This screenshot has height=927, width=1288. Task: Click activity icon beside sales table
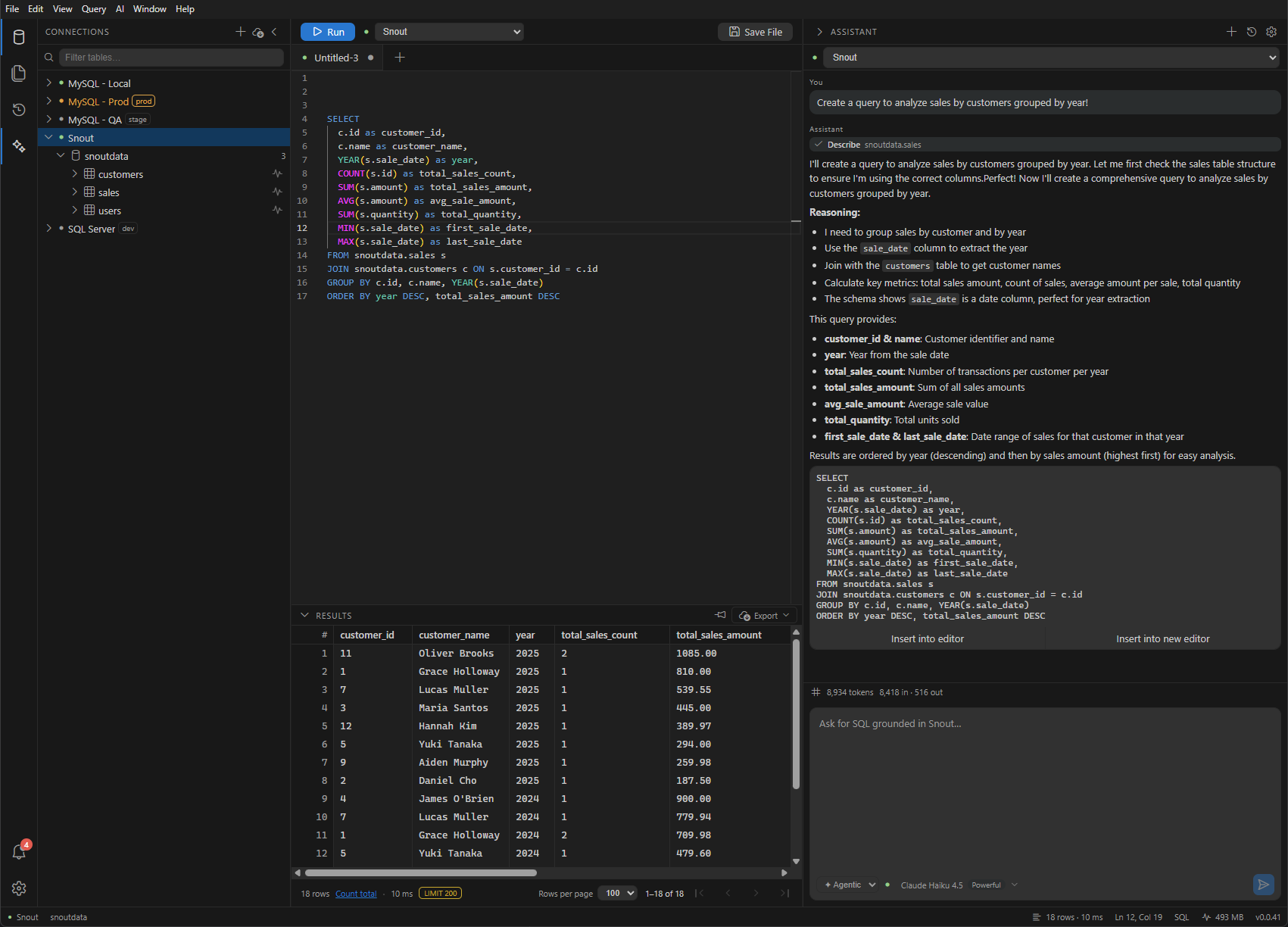[x=277, y=192]
